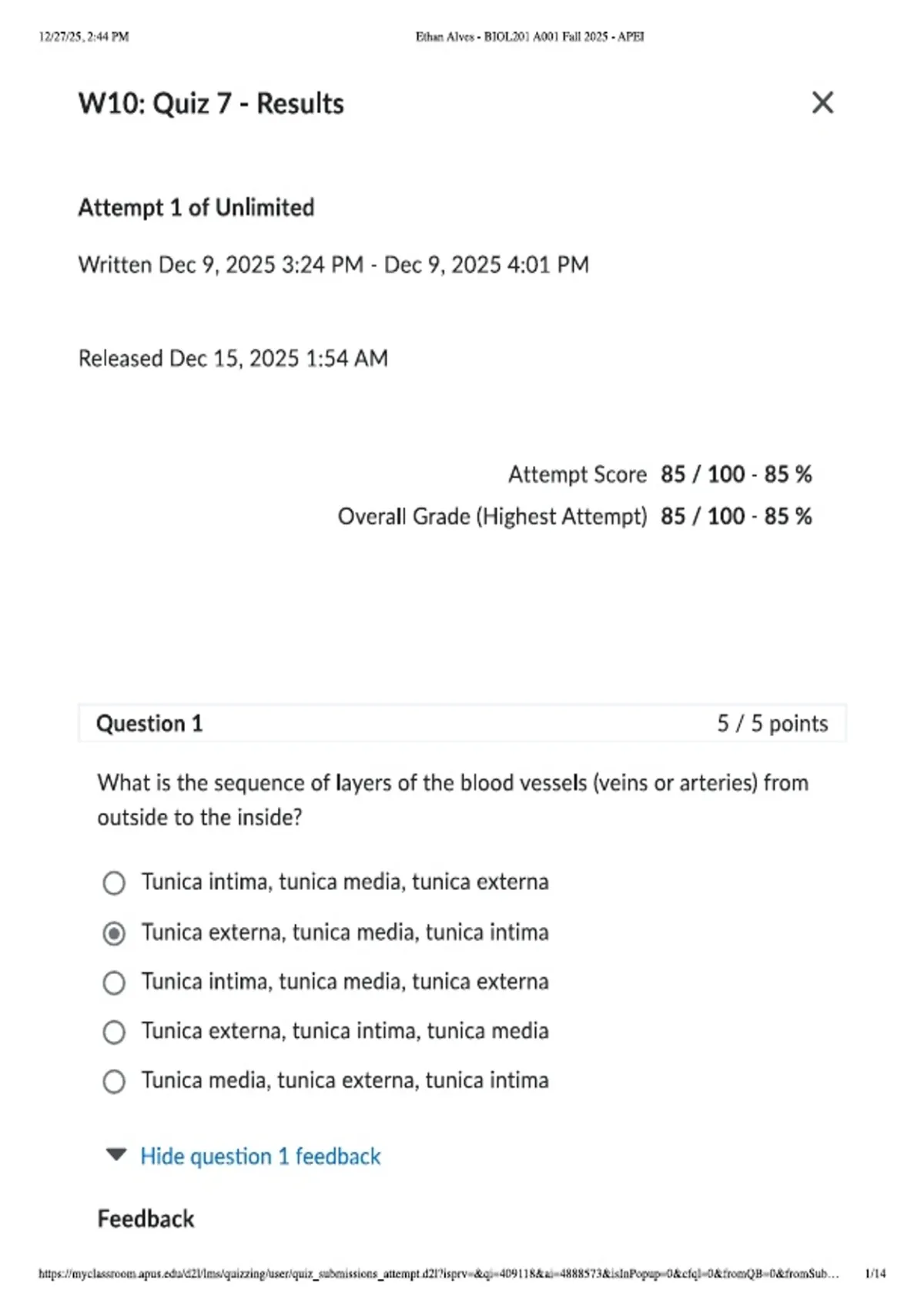
Task: Click the 'Hide question 1 feedback' link
Action: coord(260,1156)
